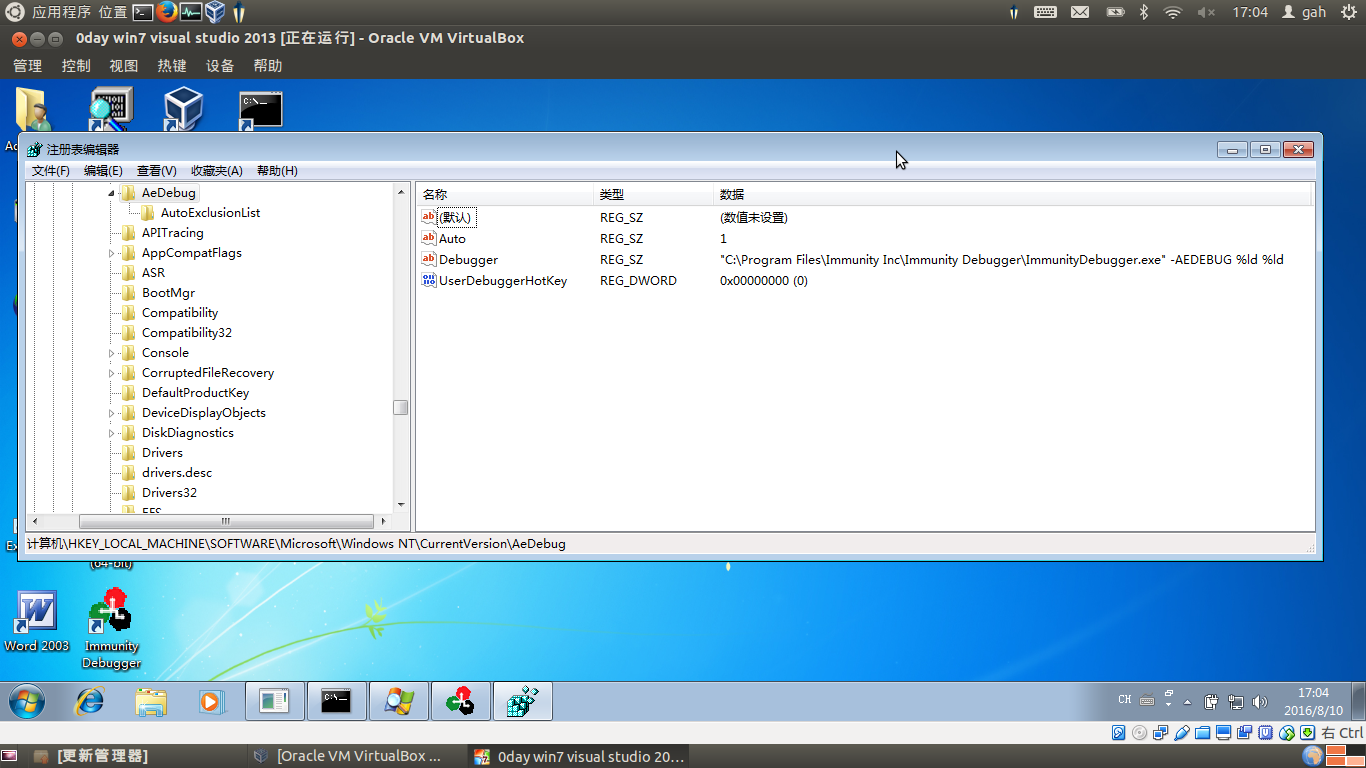This screenshot has width=1366, height=768.
Task: Select the Registry Editor taskbar button
Action: [523, 702]
